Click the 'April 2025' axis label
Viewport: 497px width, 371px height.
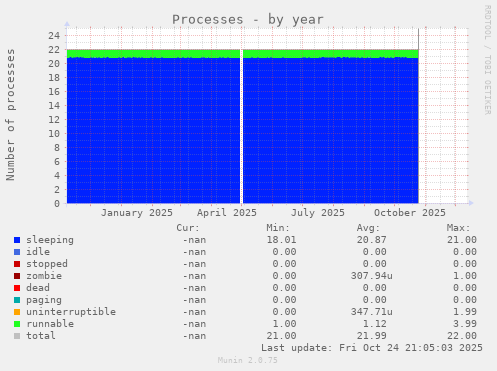pos(227,213)
